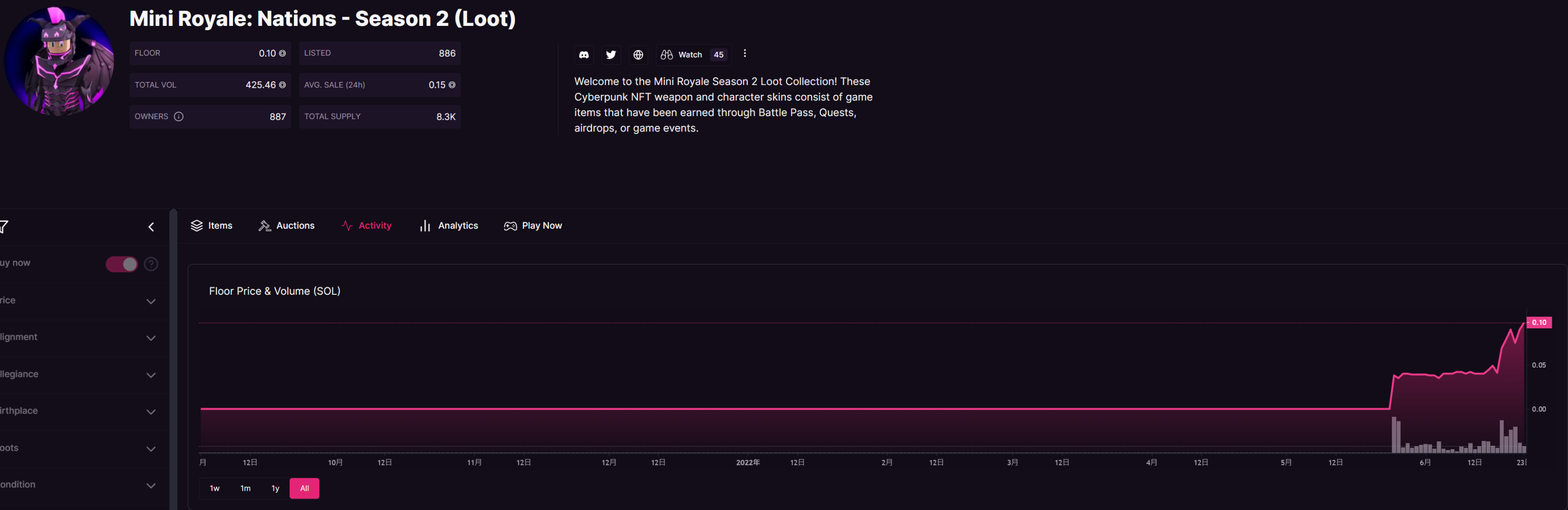Open the Twitter link icon

610,55
